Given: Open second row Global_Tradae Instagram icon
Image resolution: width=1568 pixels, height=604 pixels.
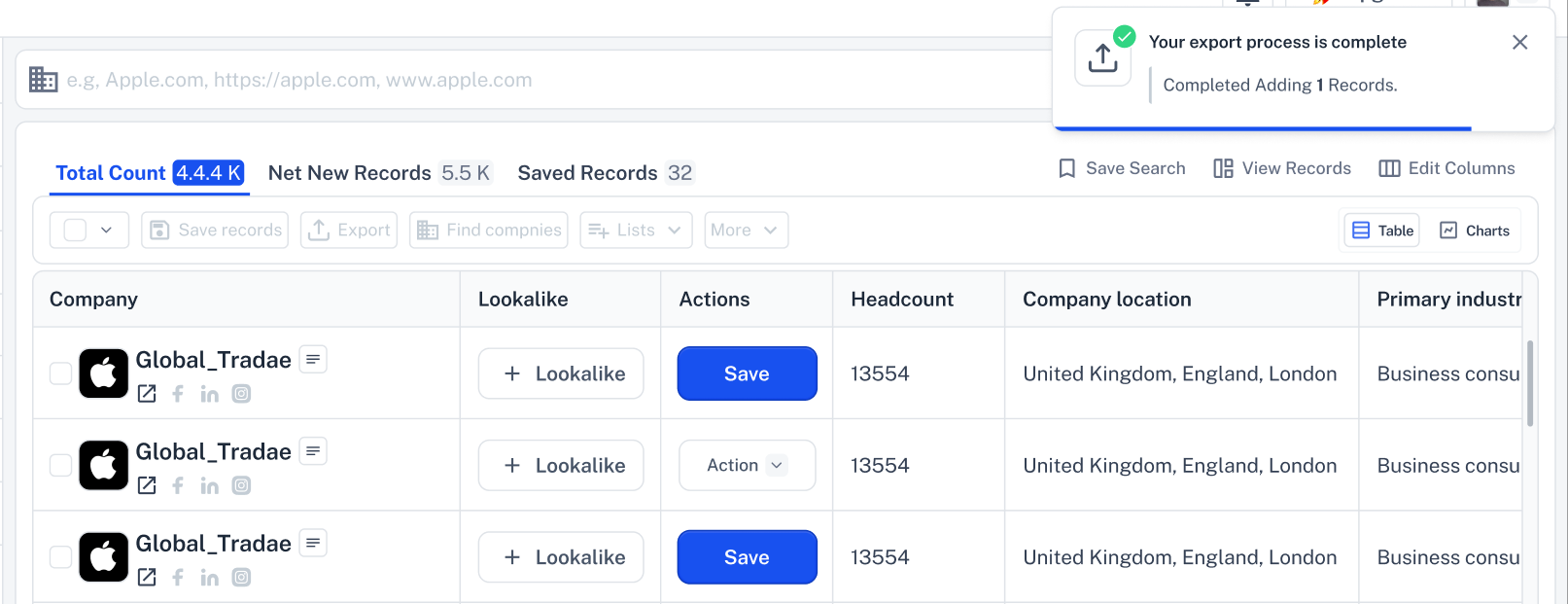Looking at the screenshot, I should pos(241,485).
